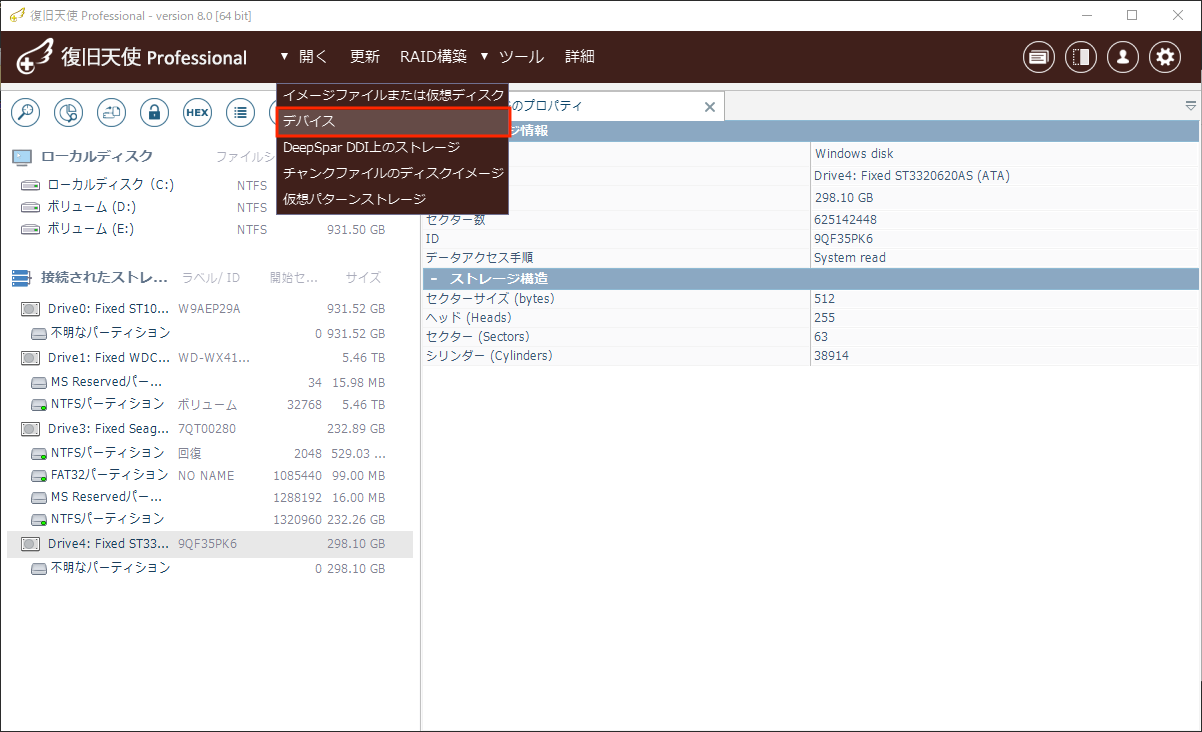Click the 開始セ... column header

click(294, 278)
